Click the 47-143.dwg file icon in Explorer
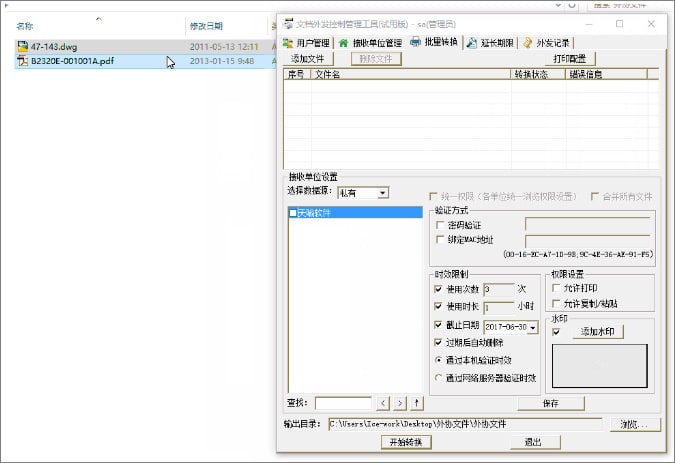This screenshot has height=463, width=675. (x=22, y=46)
